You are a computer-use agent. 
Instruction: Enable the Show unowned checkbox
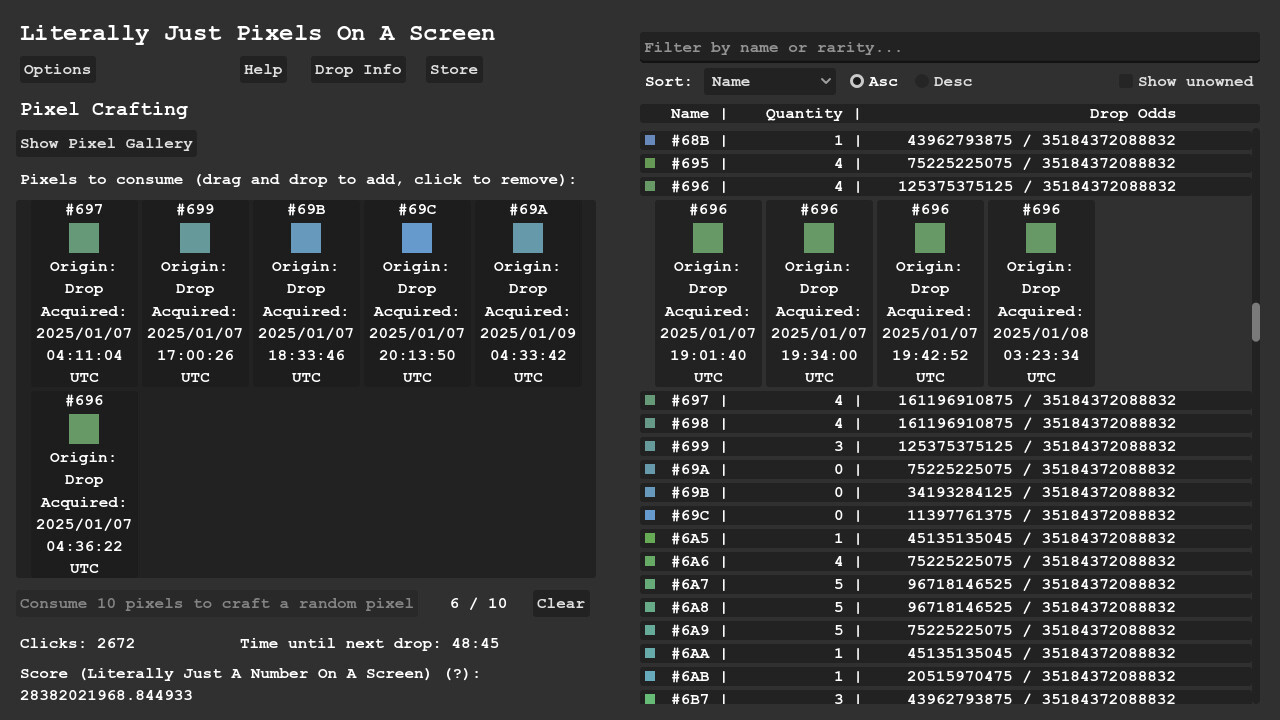1126,82
